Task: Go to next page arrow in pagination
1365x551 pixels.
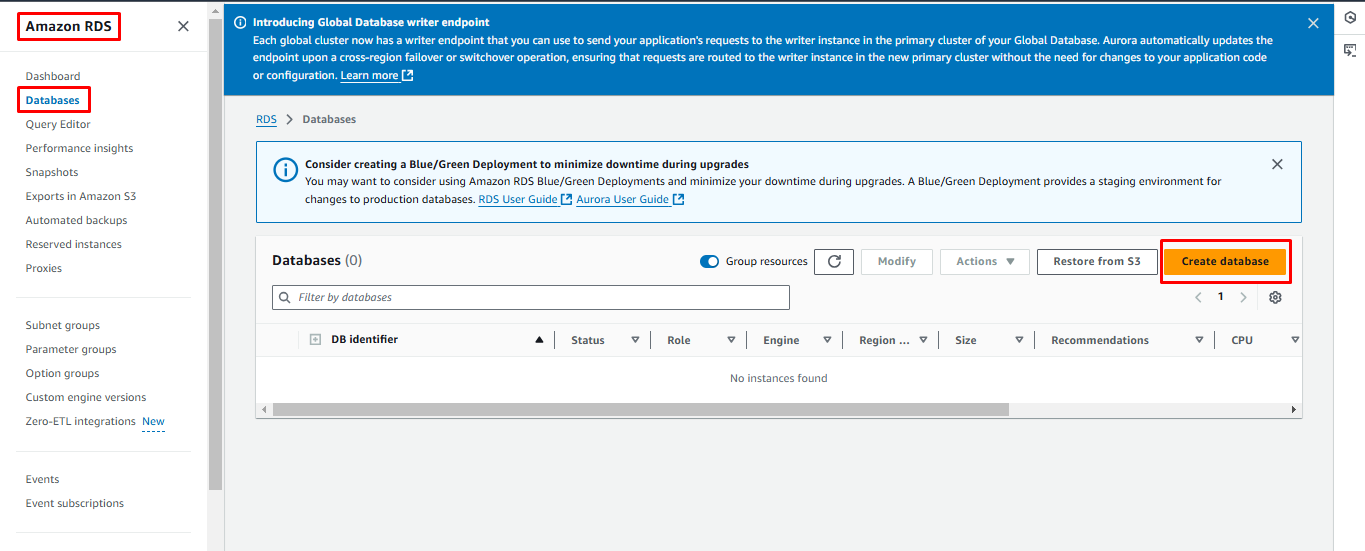Action: (x=1243, y=298)
